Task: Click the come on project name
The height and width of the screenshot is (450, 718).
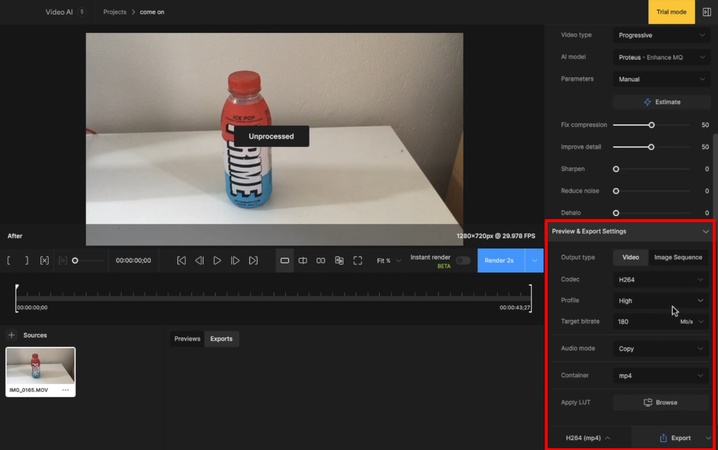Action: [152, 12]
